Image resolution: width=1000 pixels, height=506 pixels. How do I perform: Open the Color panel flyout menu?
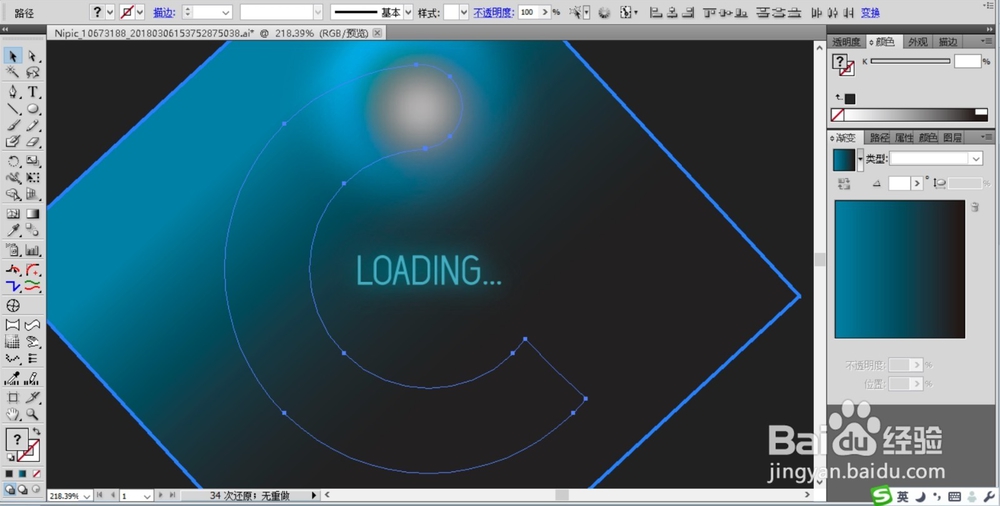click(x=986, y=41)
